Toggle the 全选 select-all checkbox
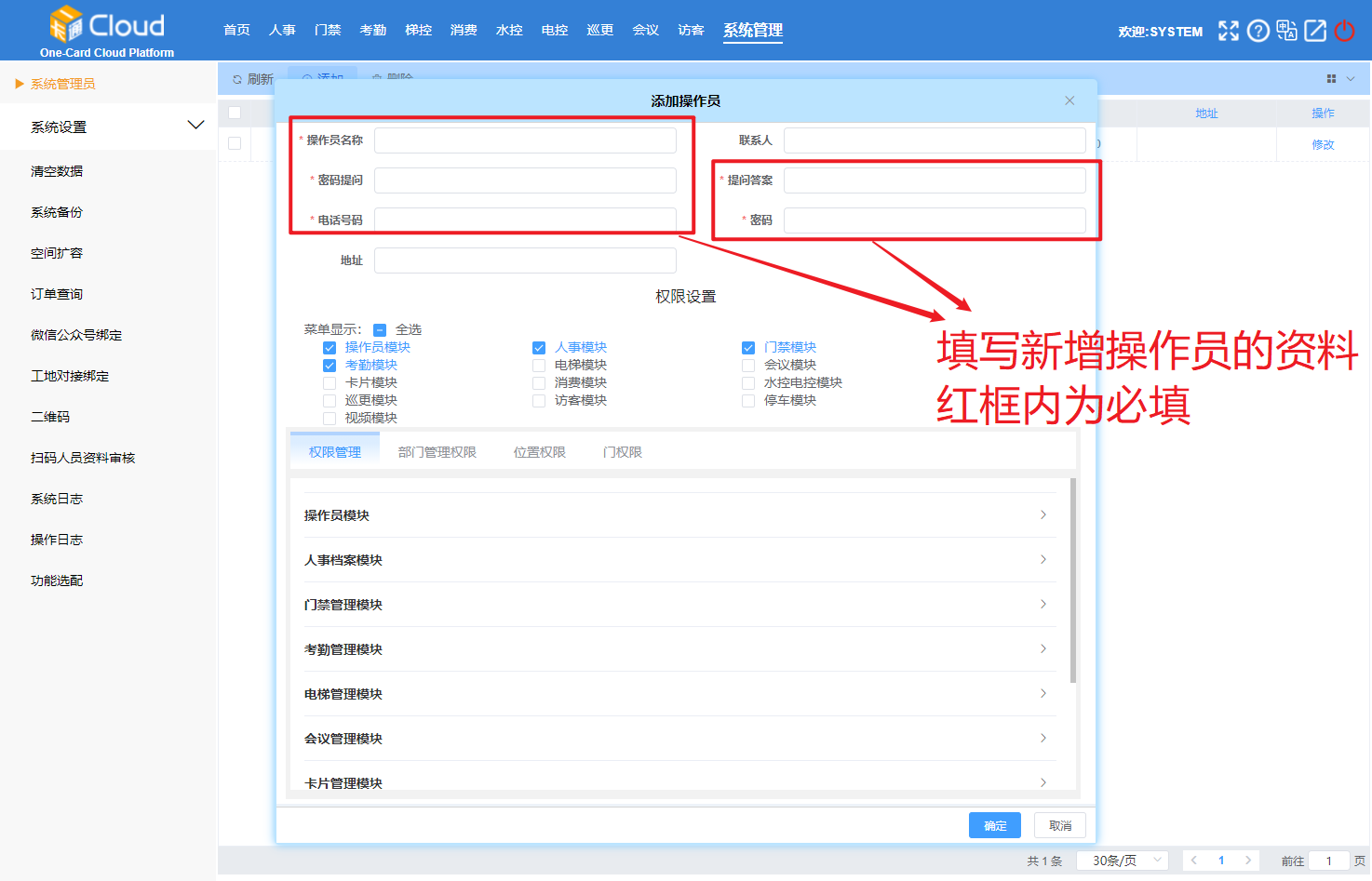The height and width of the screenshot is (881, 1372). tap(380, 329)
